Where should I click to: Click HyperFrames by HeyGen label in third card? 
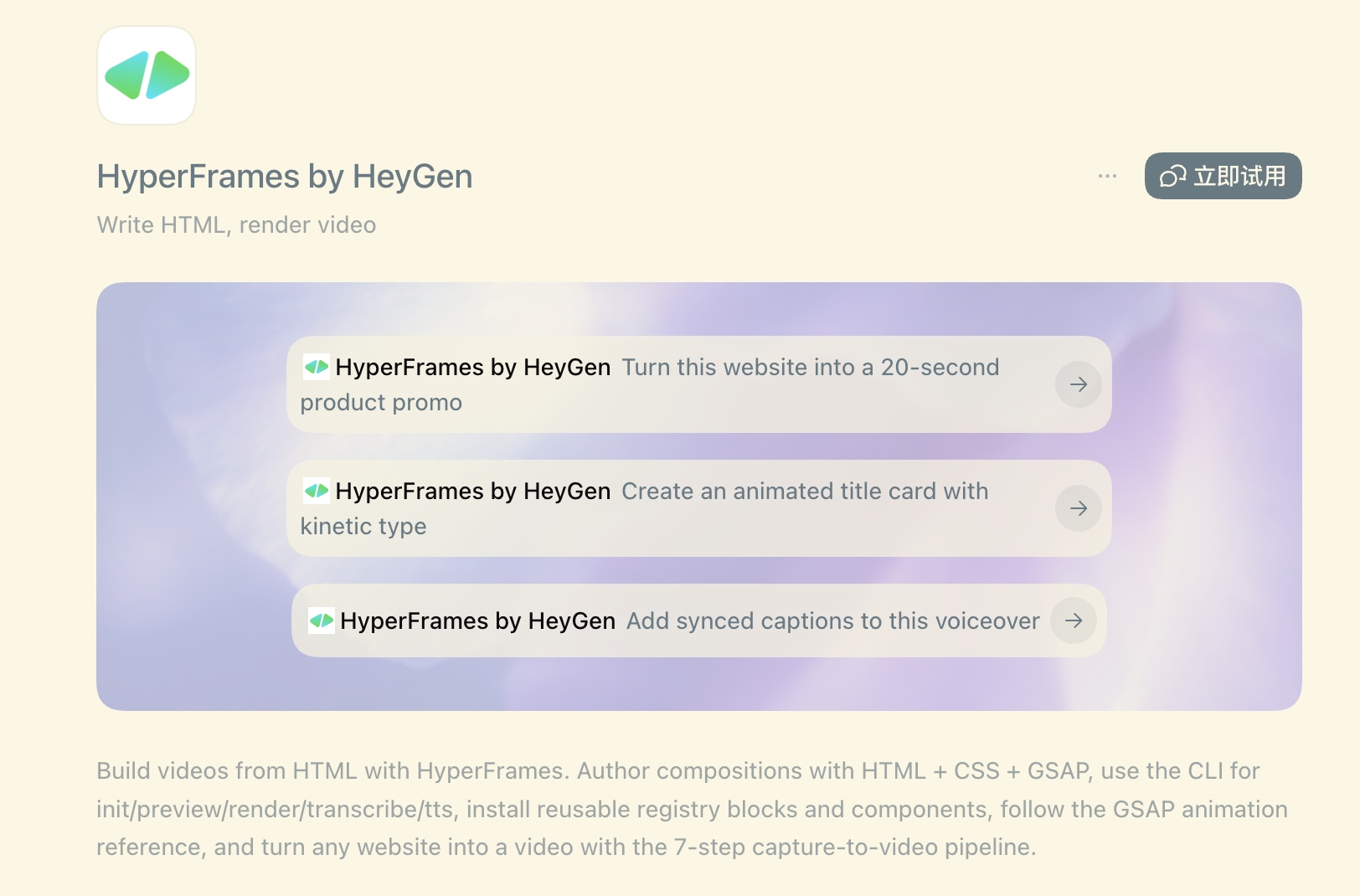point(477,621)
